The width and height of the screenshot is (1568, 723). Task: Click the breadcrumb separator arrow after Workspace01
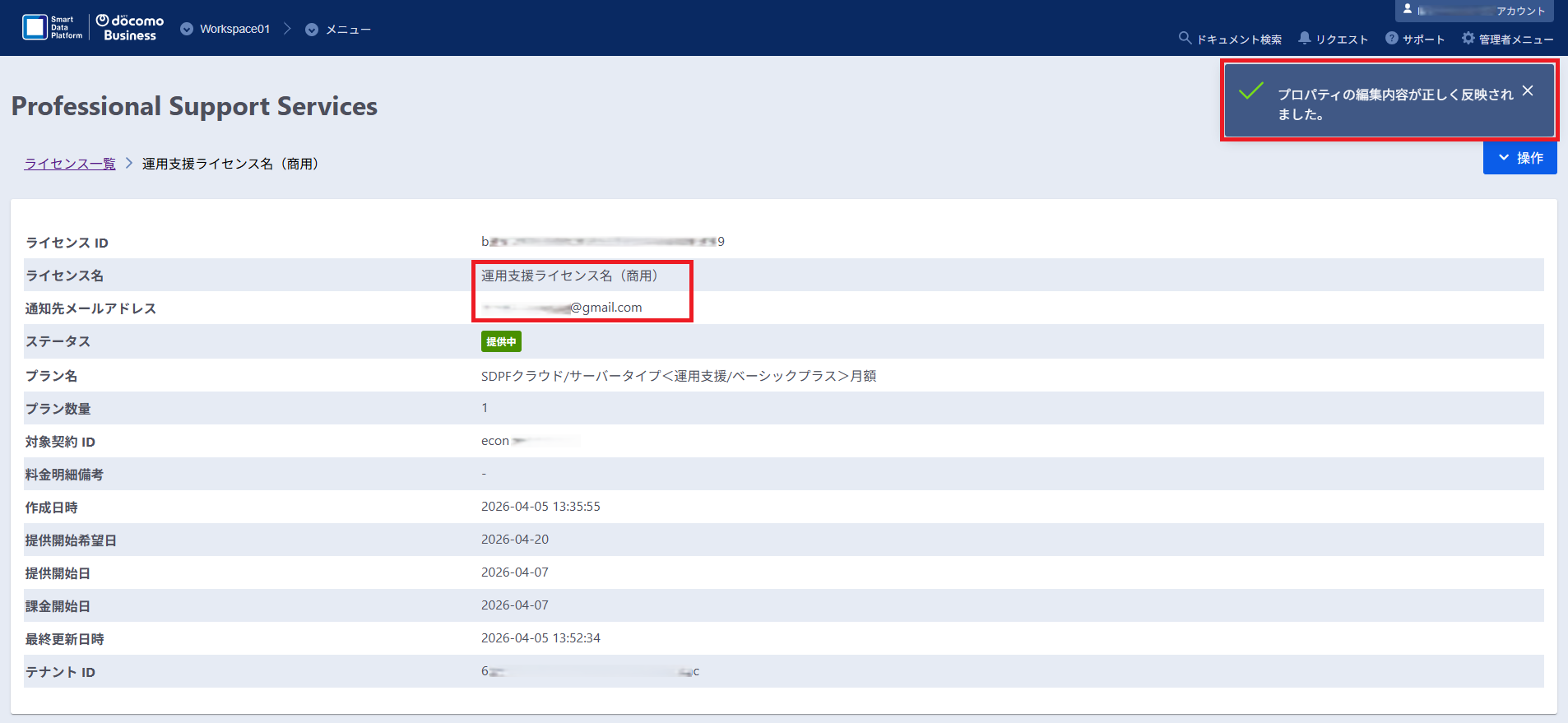pyautogui.click(x=287, y=29)
